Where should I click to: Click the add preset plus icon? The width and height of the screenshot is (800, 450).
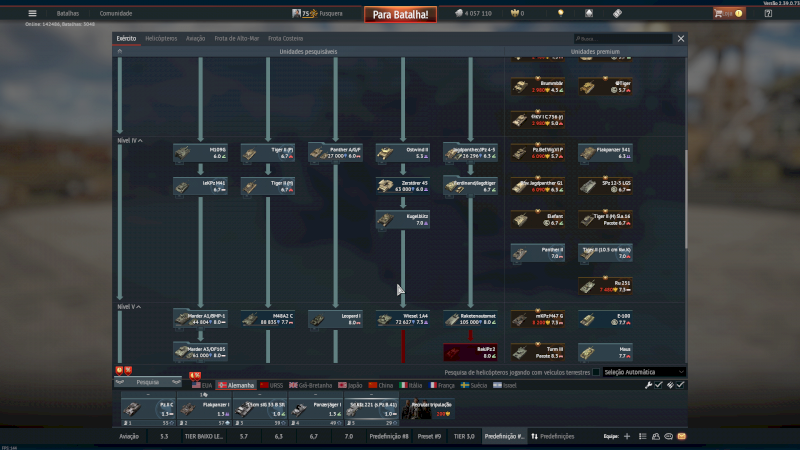(x=627, y=436)
